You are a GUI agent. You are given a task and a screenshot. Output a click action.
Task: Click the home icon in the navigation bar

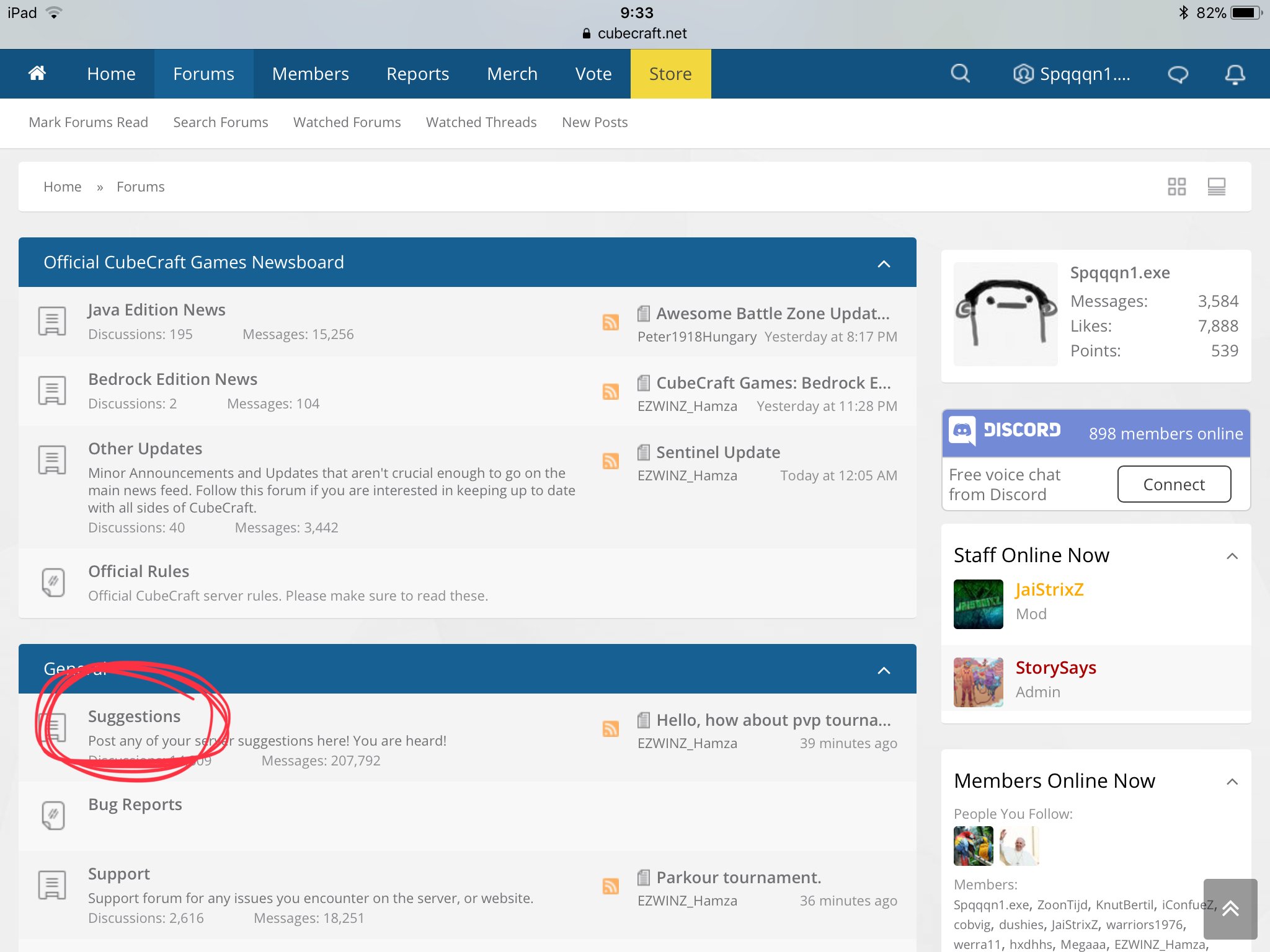point(37,73)
